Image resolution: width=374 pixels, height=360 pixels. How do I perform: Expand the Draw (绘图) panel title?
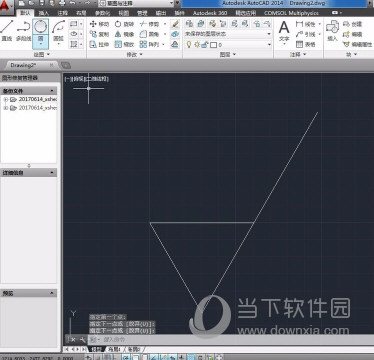(x=42, y=54)
